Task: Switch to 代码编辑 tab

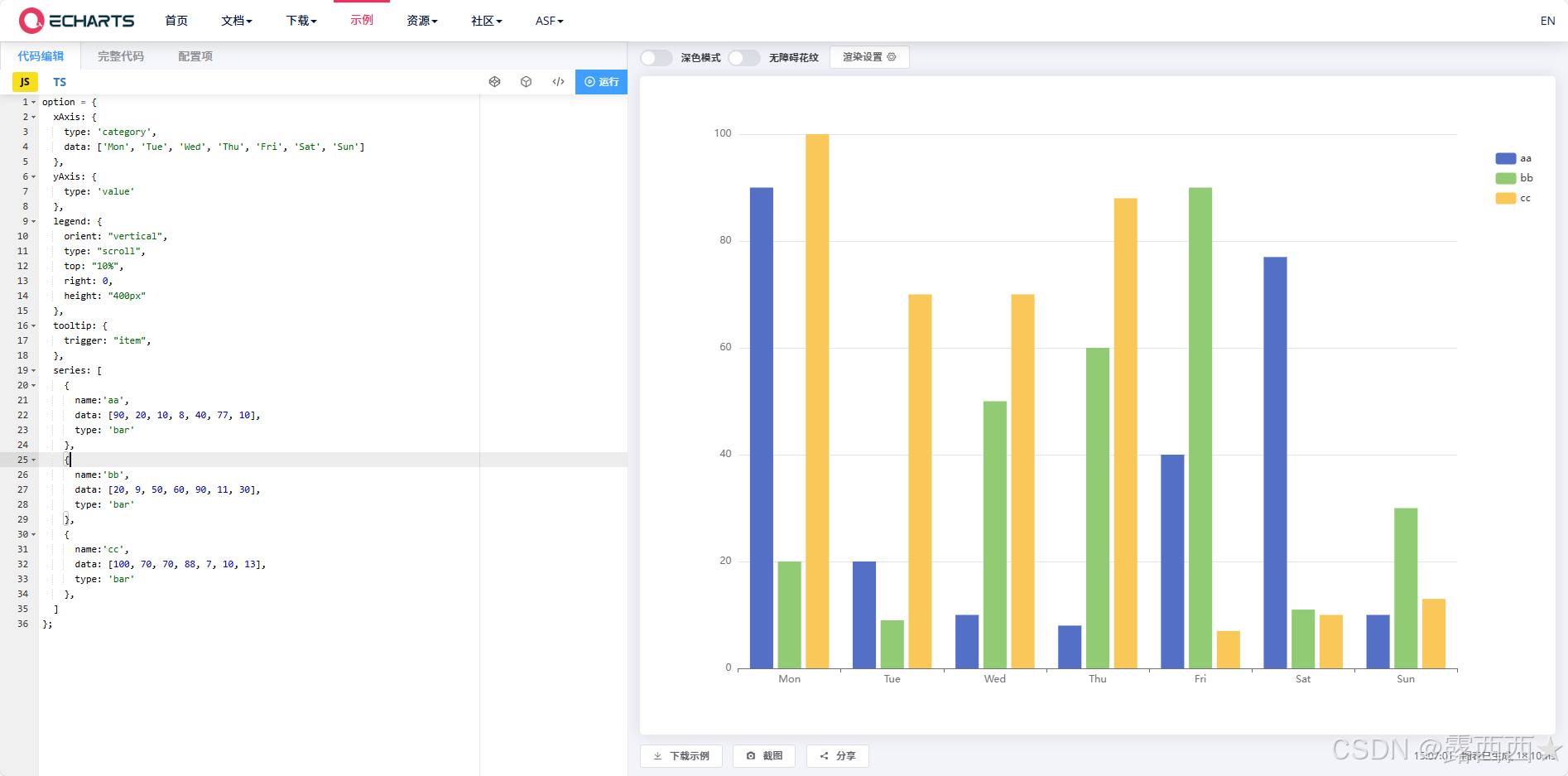Action: coord(41,56)
